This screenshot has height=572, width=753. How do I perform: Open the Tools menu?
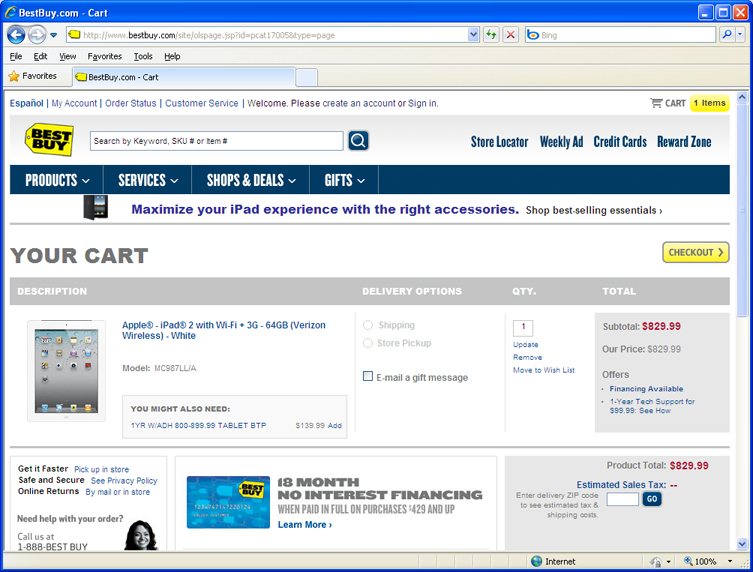point(143,56)
